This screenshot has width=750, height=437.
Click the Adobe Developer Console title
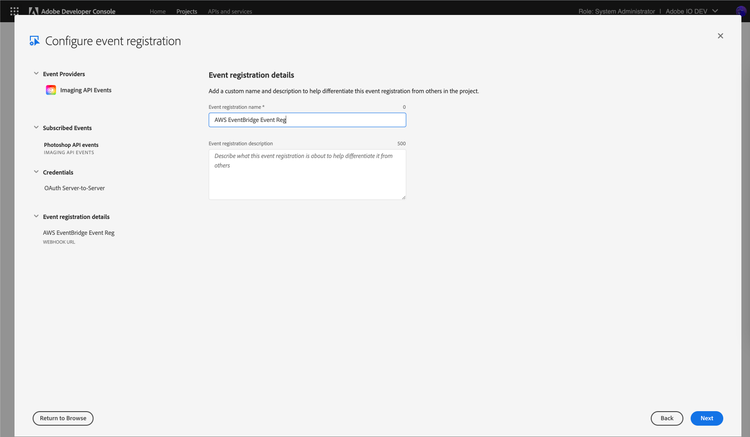[x=78, y=11]
